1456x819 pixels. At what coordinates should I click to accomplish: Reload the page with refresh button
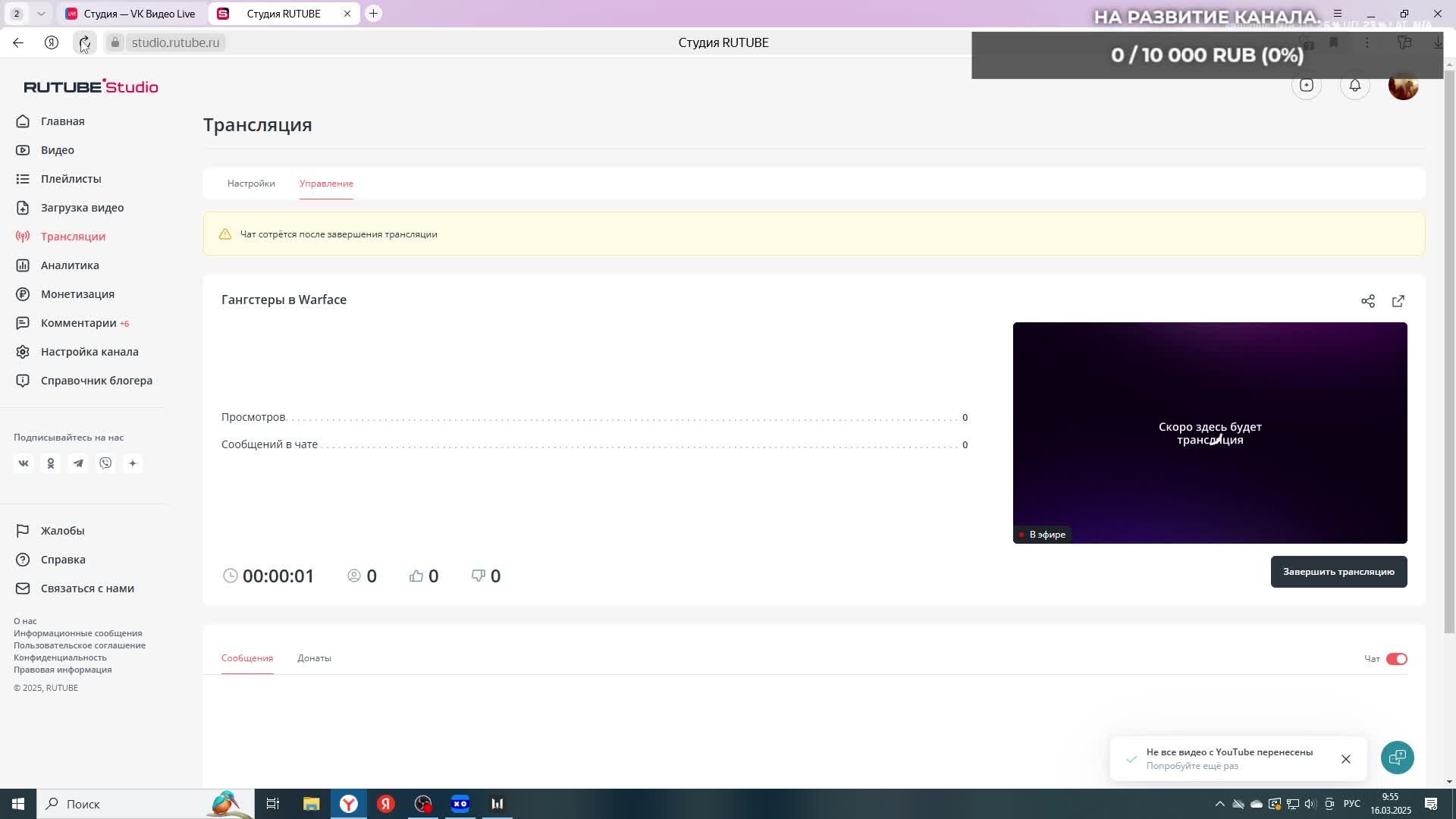pos(84,43)
